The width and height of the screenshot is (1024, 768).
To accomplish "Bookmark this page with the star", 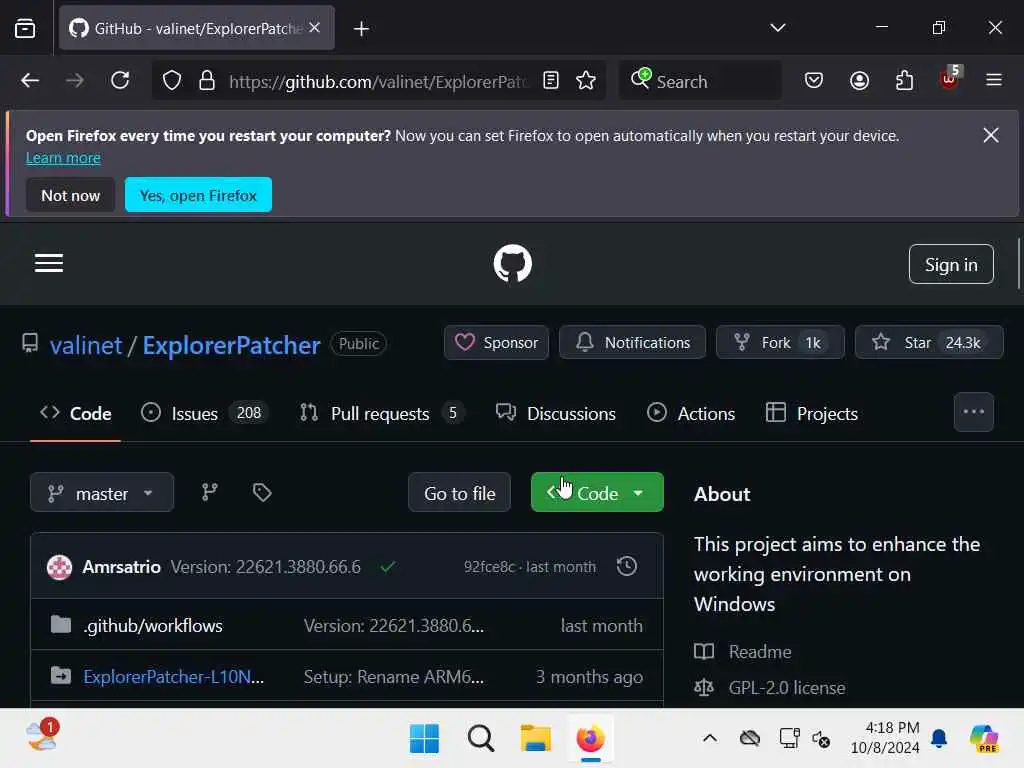I will [586, 80].
